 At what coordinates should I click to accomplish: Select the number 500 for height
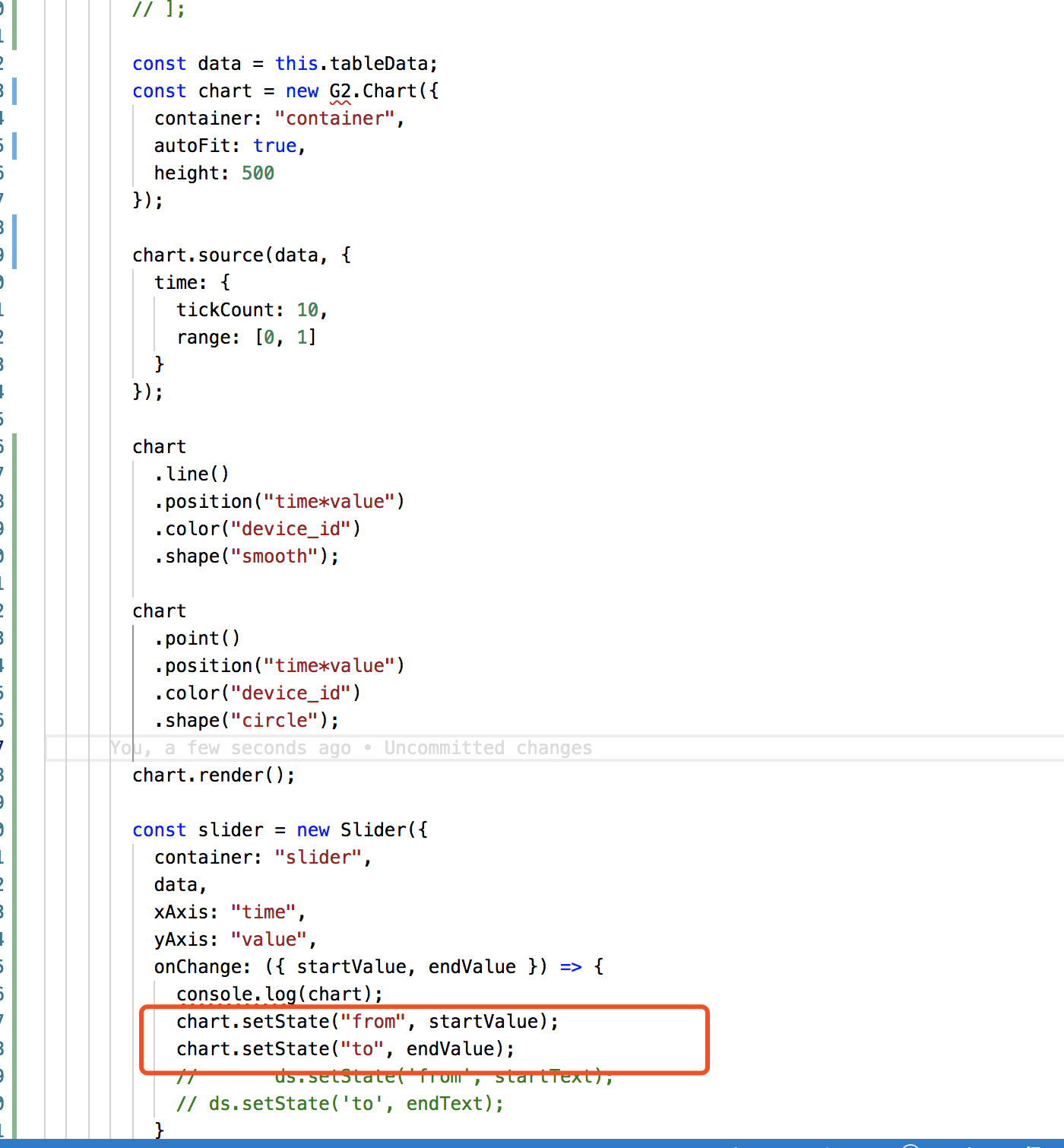pyautogui.click(x=258, y=173)
